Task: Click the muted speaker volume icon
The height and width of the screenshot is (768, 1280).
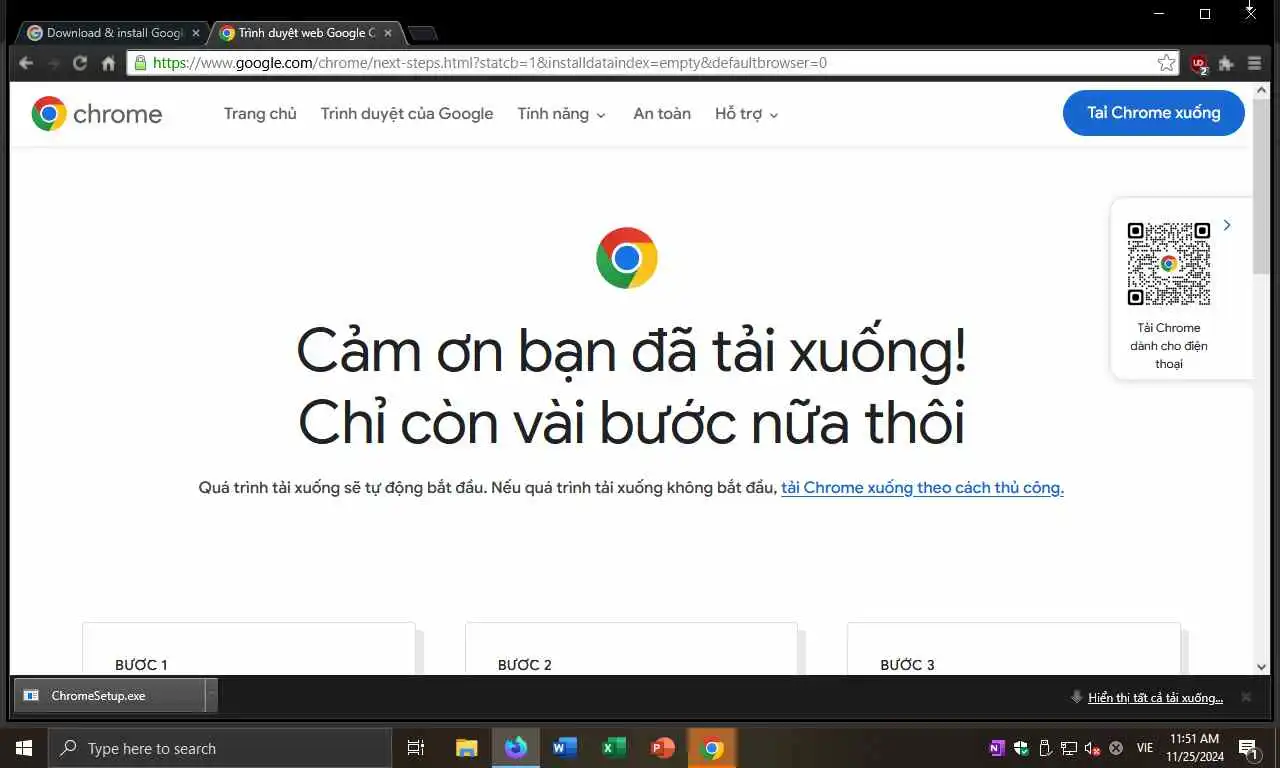Action: (x=1092, y=748)
